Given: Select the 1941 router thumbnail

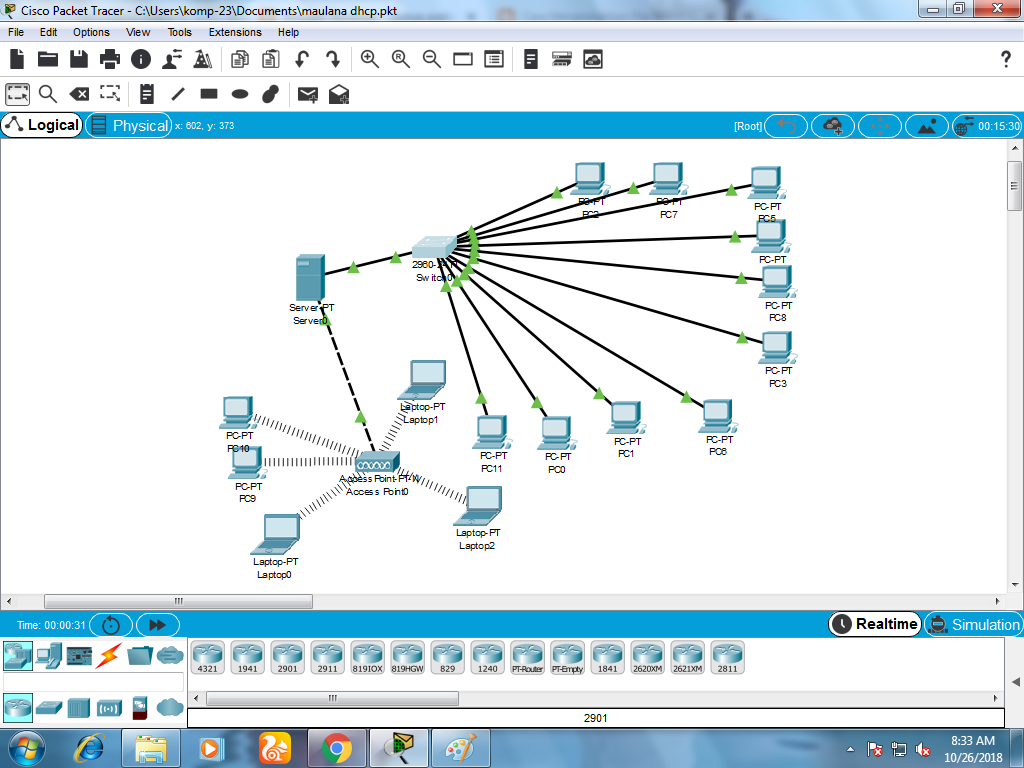Looking at the screenshot, I should [247, 657].
